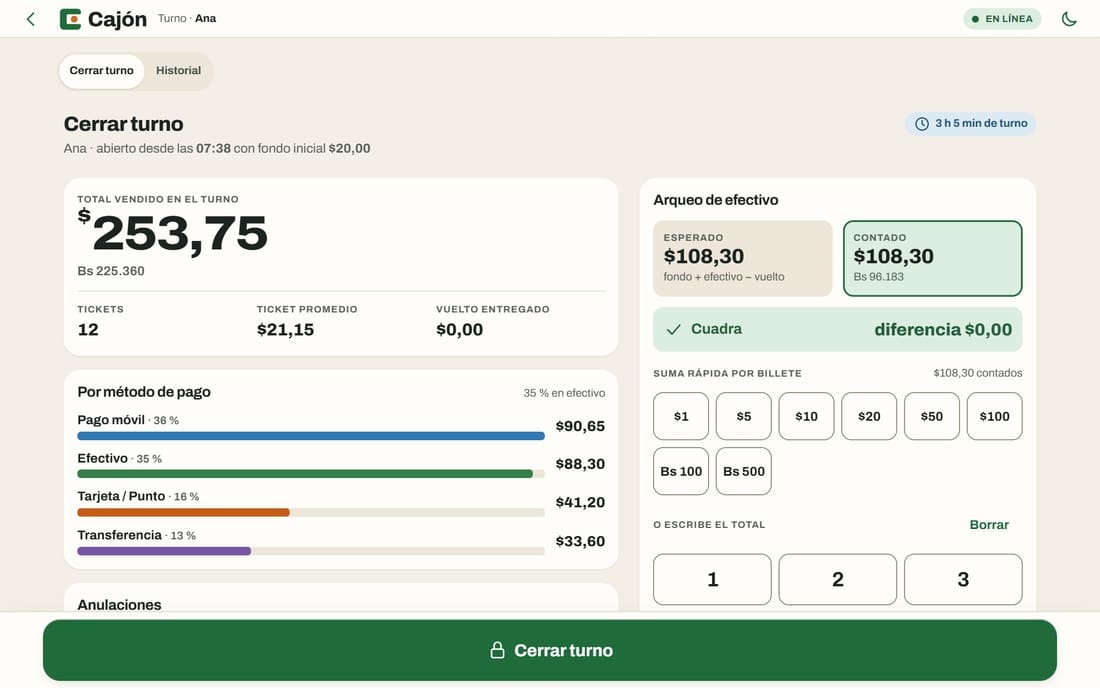The width and height of the screenshot is (1100, 688).
Task: Go back using the left arrow
Action: (x=30, y=19)
